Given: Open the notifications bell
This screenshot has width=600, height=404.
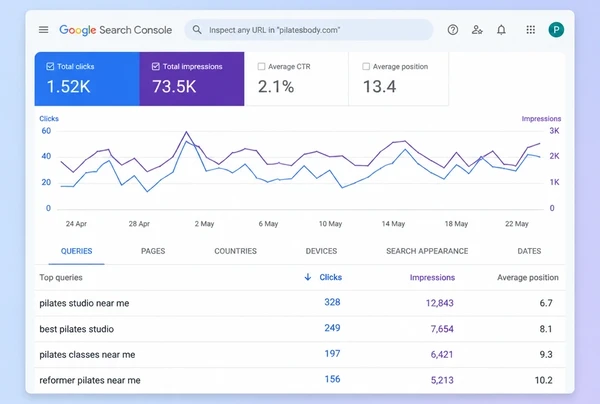Looking at the screenshot, I should click(501, 29).
